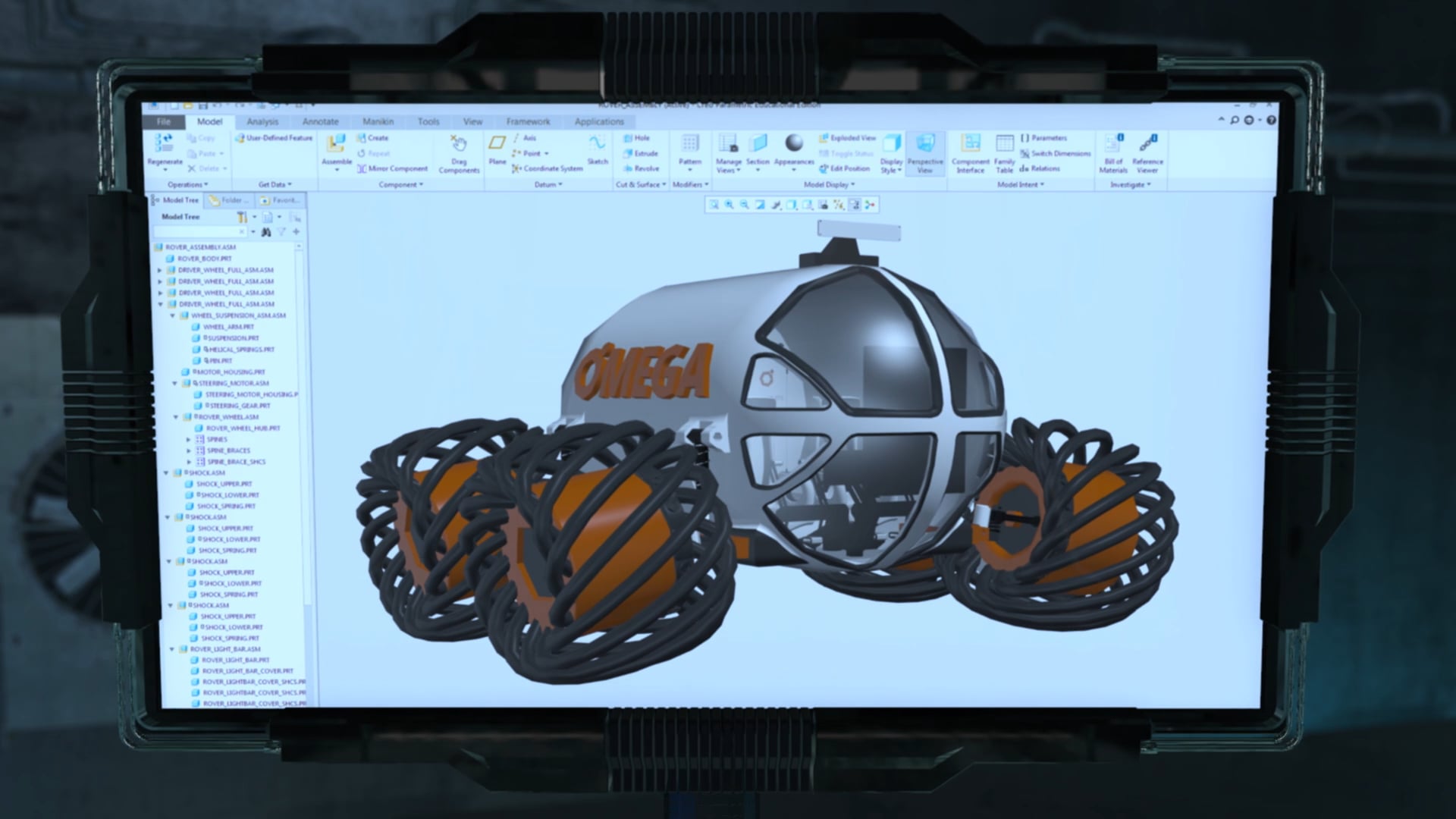Collapse the DRIVER_WHEEL_FULL_ASM.ASM node
The image size is (1456, 819).
159,303
